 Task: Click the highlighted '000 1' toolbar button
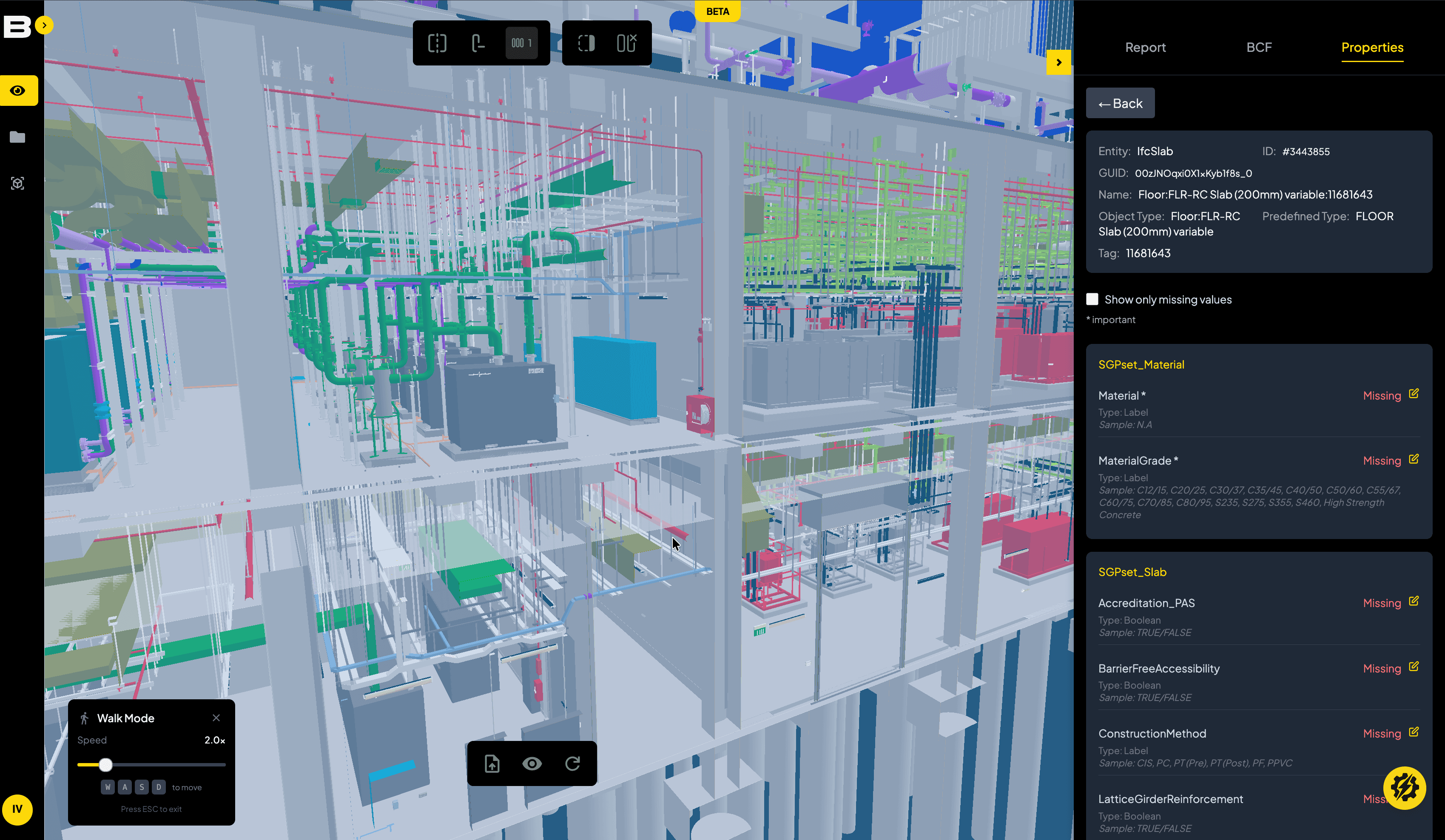(x=521, y=43)
